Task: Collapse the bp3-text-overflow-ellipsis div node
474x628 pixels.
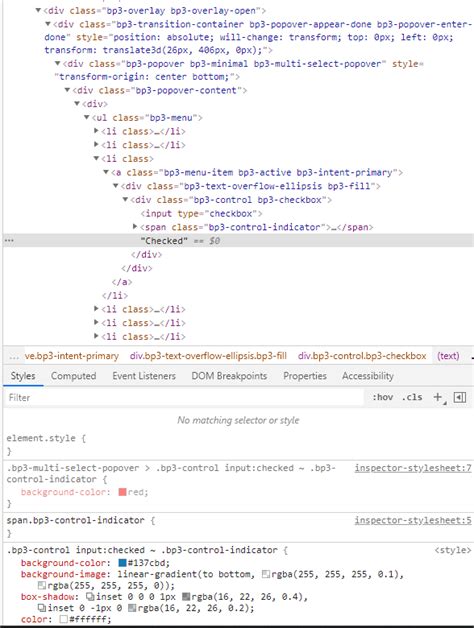Action: 115,185
